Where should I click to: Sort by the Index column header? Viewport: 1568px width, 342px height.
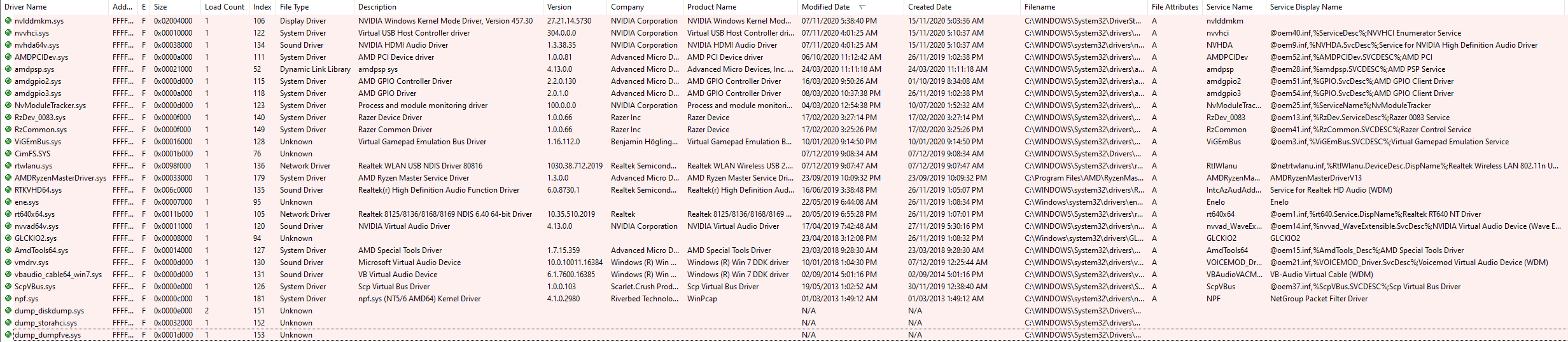[262, 7]
